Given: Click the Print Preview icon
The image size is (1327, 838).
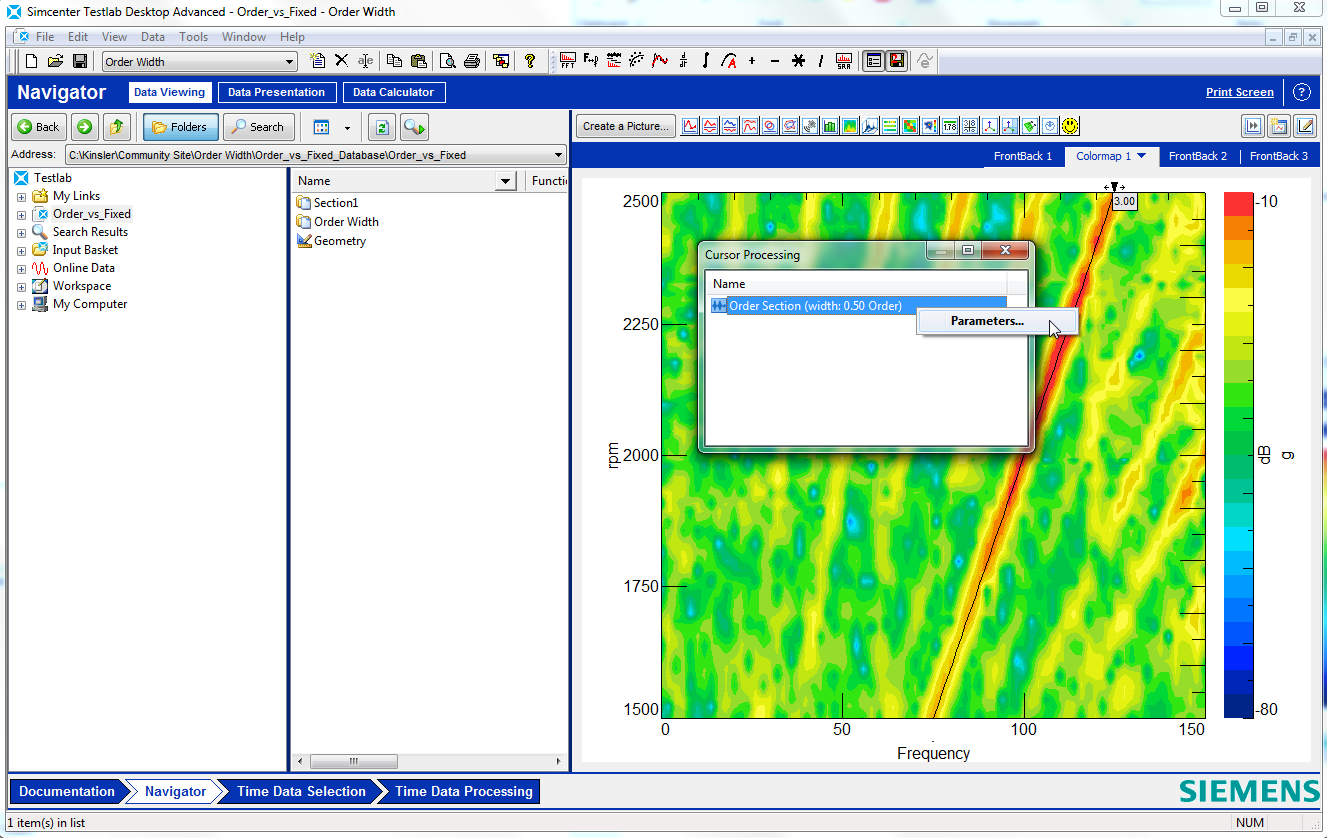Looking at the screenshot, I should click(448, 61).
